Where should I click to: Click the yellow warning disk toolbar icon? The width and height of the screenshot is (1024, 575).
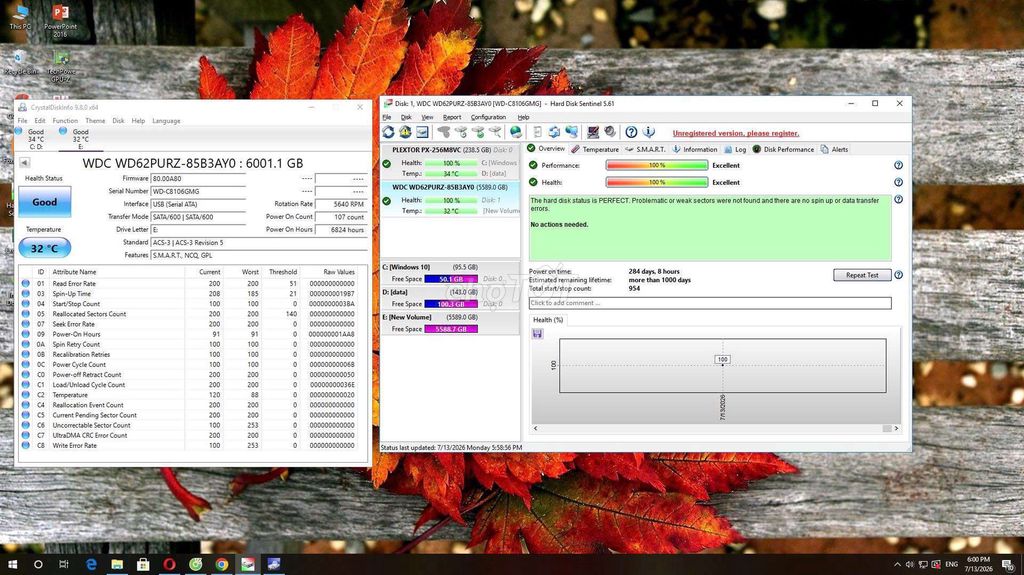point(406,132)
